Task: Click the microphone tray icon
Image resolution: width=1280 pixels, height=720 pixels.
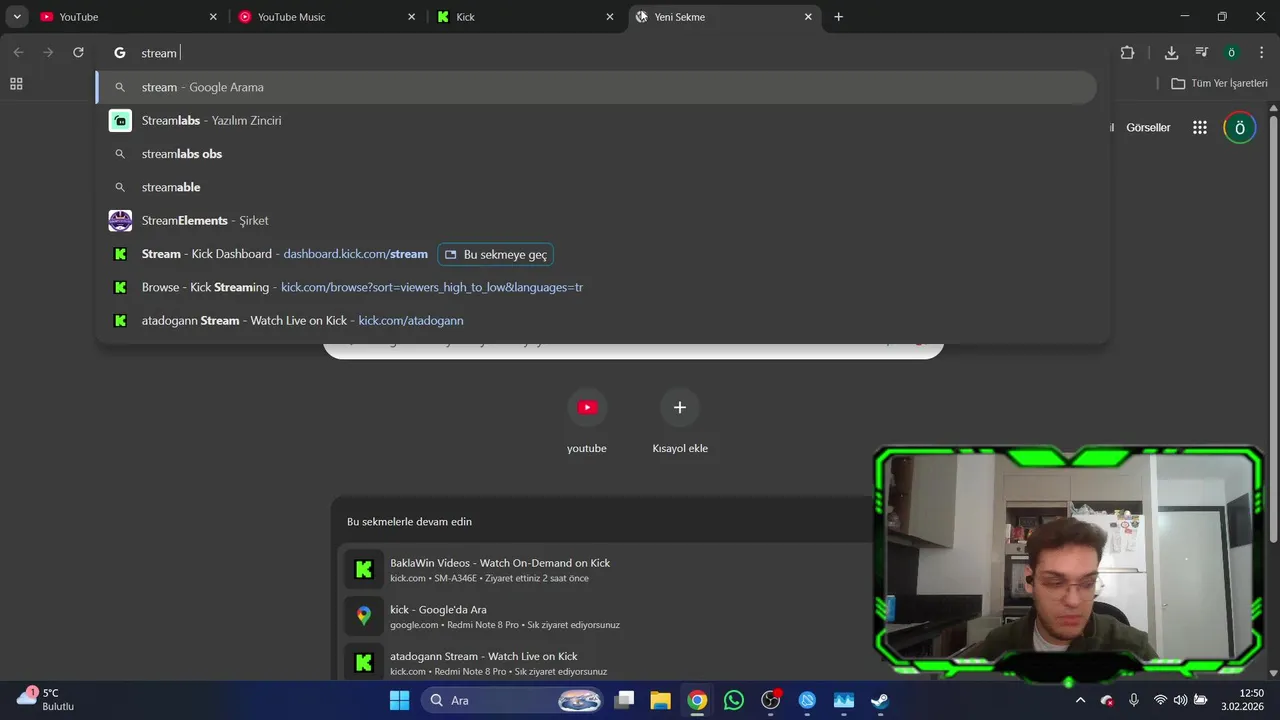Action: point(1134,700)
